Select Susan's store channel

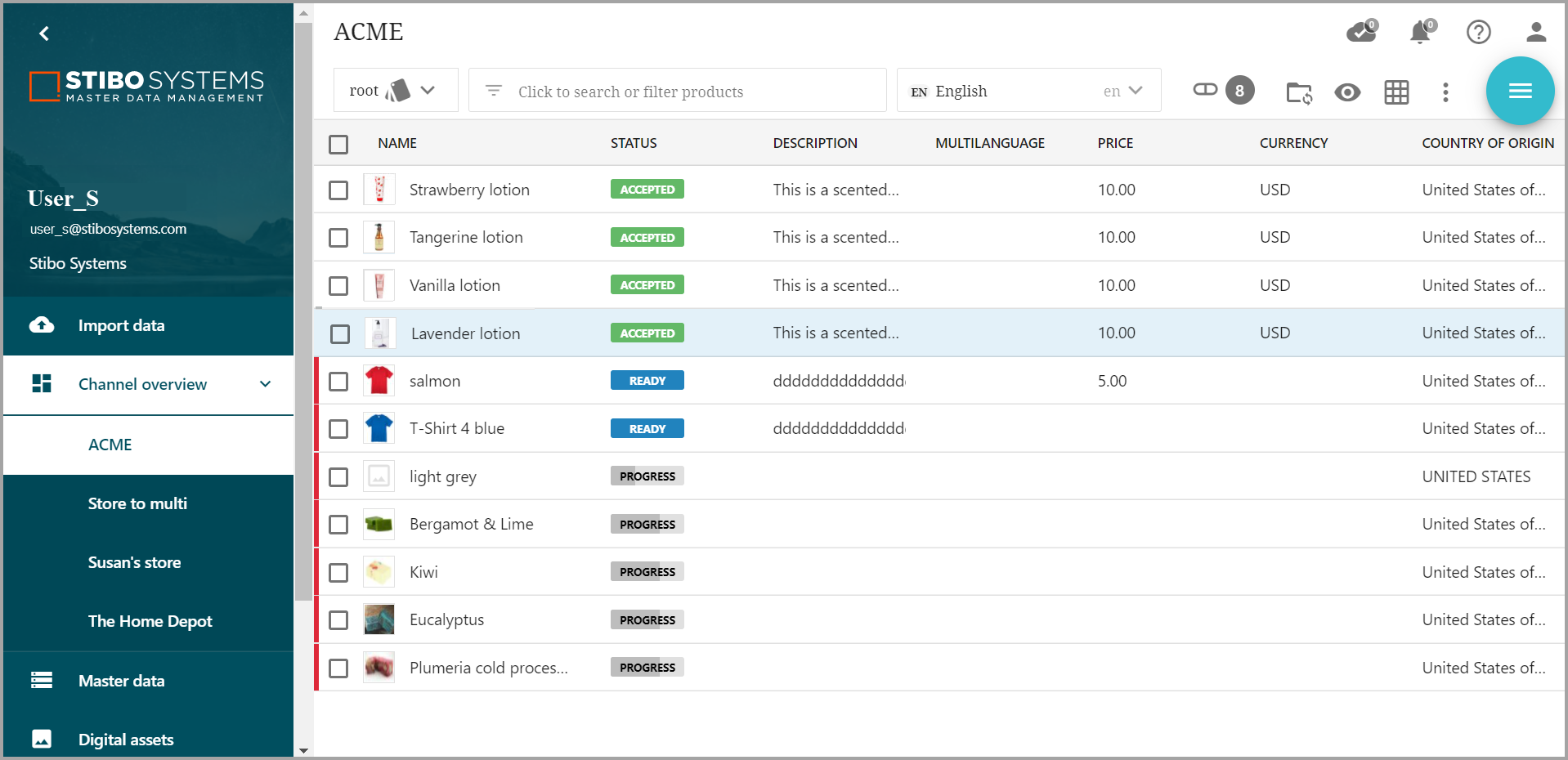134,562
